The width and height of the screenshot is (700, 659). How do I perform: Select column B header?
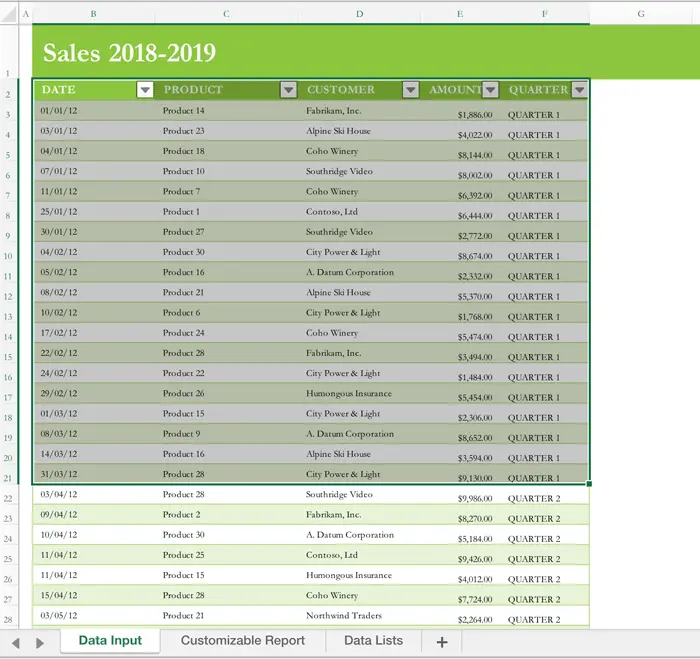pyautogui.click(x=93, y=14)
